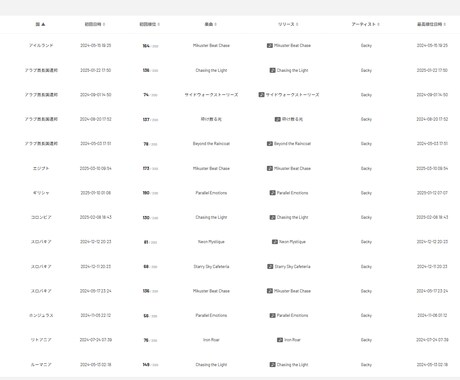This screenshot has width=460, height=380.
Task: Sort by the 初回順位 column header
Action: click(x=149, y=24)
